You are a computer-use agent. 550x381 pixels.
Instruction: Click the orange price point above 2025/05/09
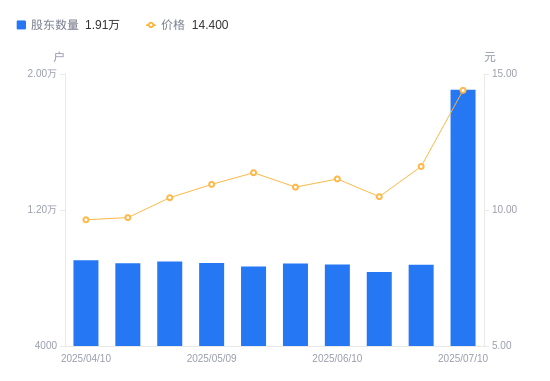coord(212,185)
